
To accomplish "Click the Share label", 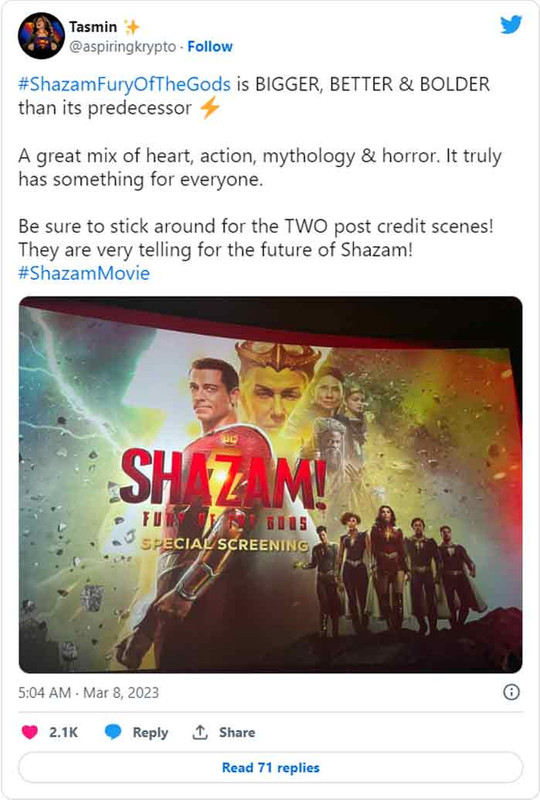I will [x=237, y=732].
